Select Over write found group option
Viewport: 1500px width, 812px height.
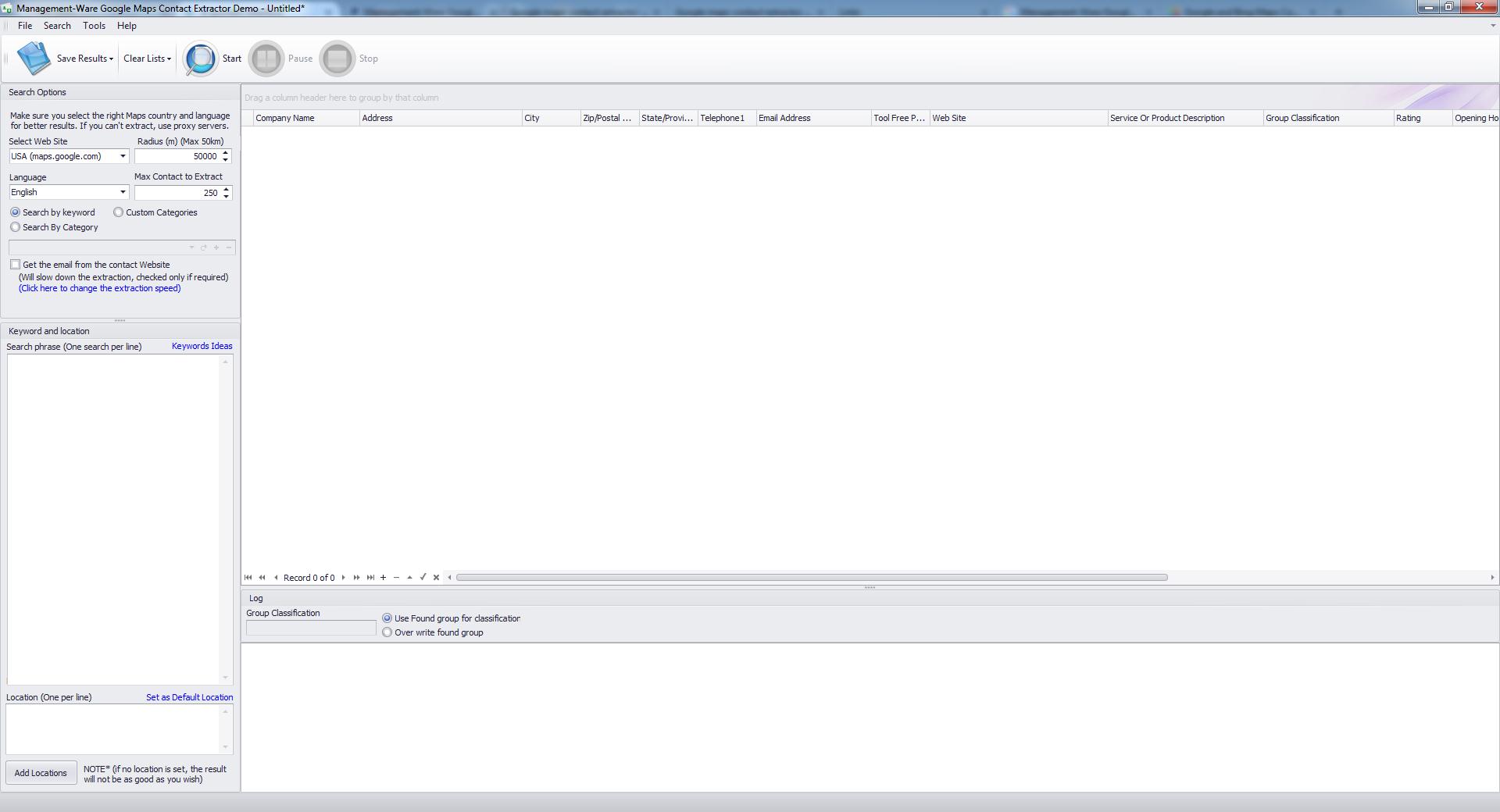click(x=387, y=632)
